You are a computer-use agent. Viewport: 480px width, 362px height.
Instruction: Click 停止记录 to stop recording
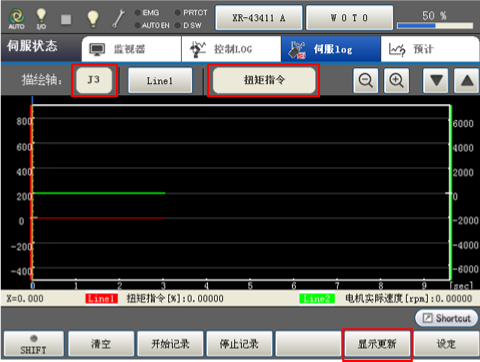239,344
